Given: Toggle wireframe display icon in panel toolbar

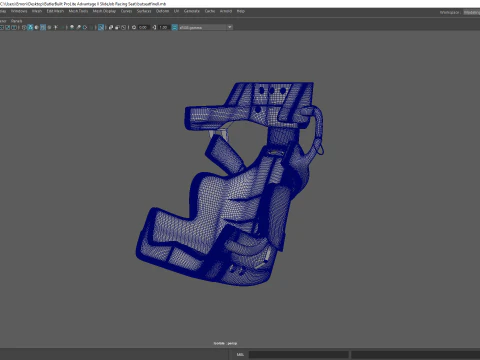Looking at the screenshot, I should coord(24,27).
